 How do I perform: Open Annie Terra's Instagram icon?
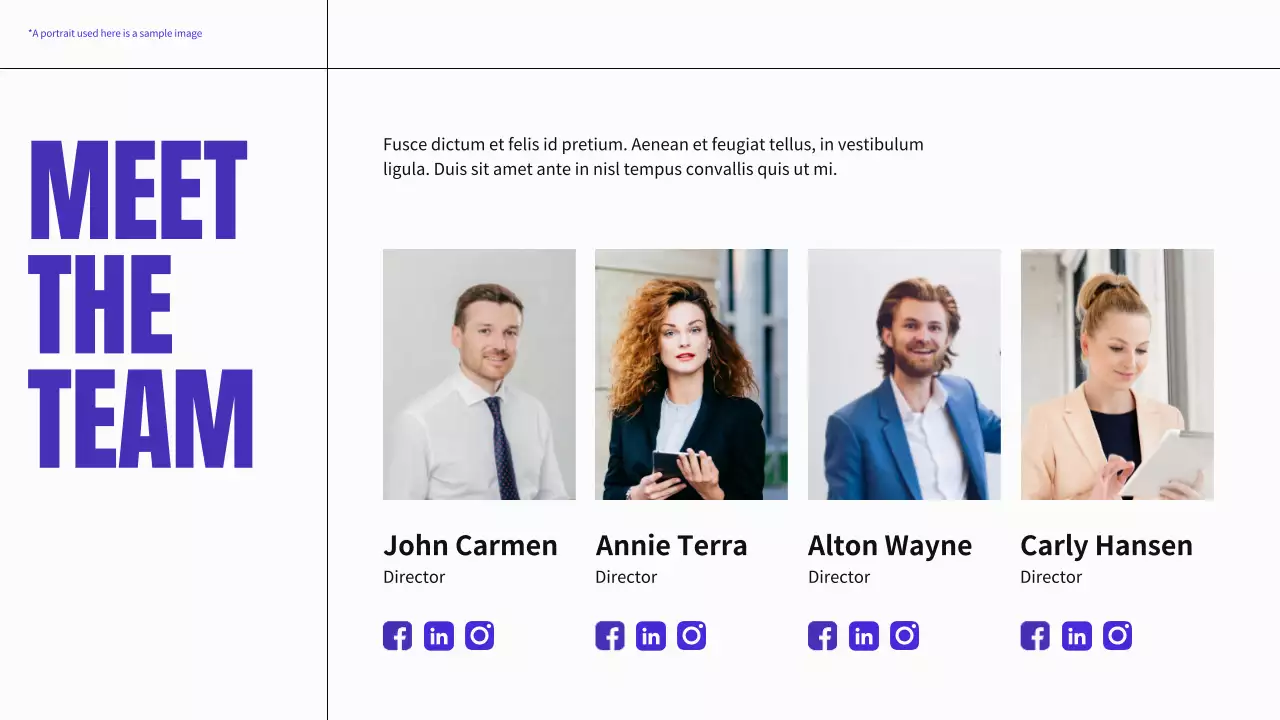[x=692, y=636]
